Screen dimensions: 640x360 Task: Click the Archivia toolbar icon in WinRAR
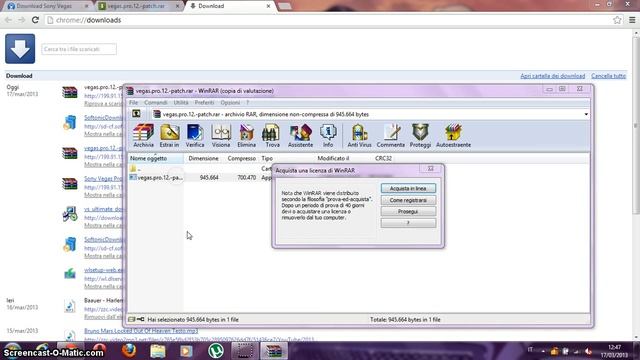(143, 136)
